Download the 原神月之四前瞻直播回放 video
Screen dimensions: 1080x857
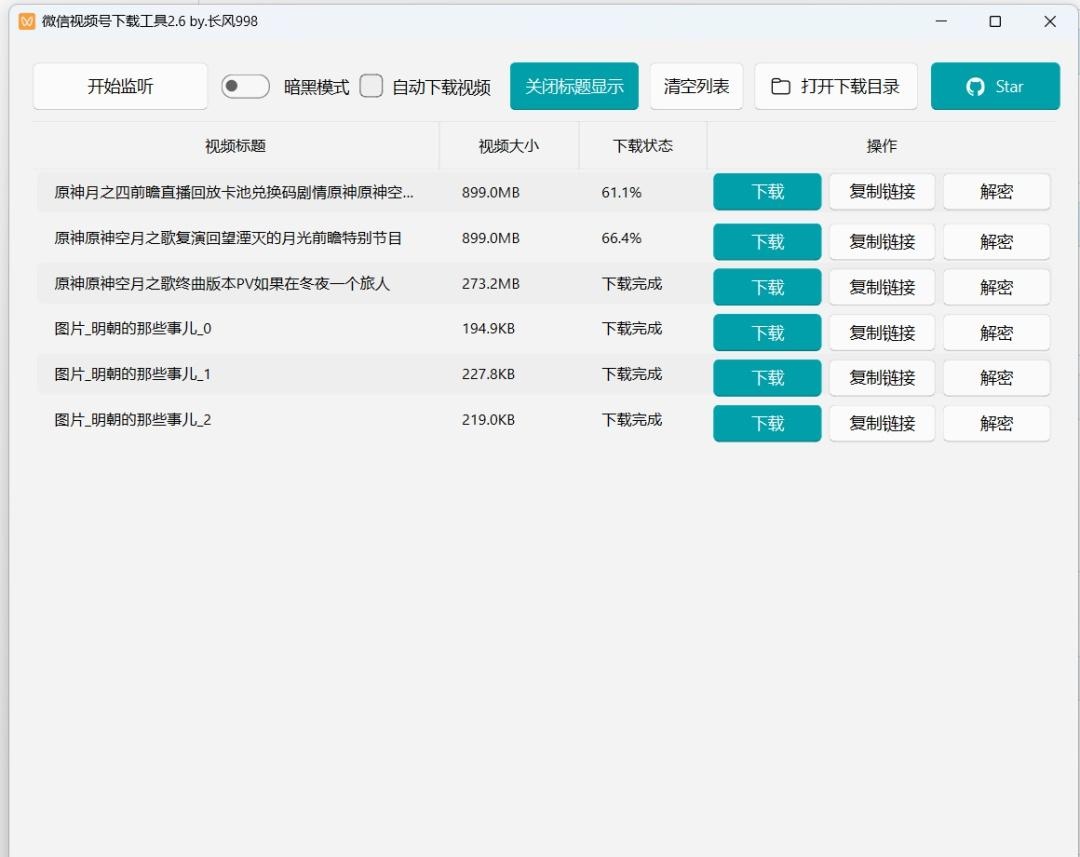tap(767, 192)
